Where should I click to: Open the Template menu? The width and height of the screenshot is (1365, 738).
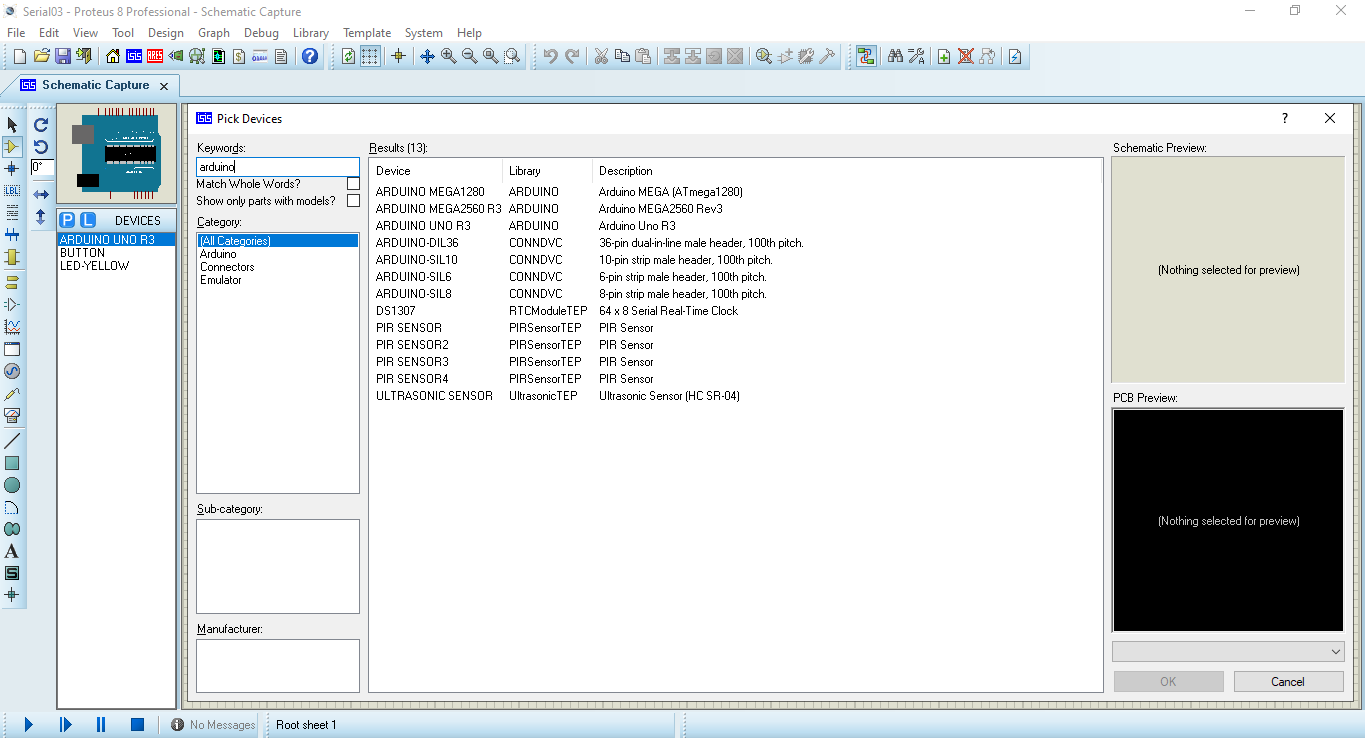367,33
